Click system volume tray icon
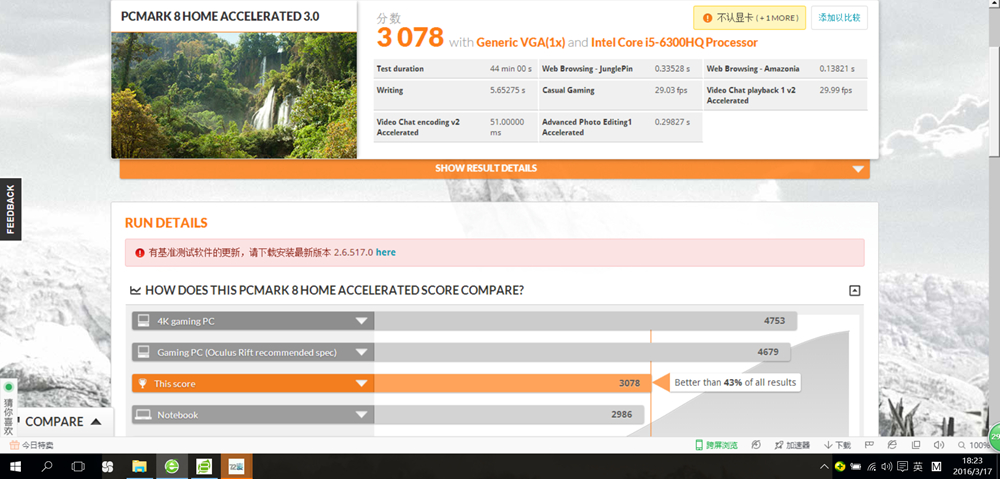This screenshot has height=479, width=1000. [886, 467]
